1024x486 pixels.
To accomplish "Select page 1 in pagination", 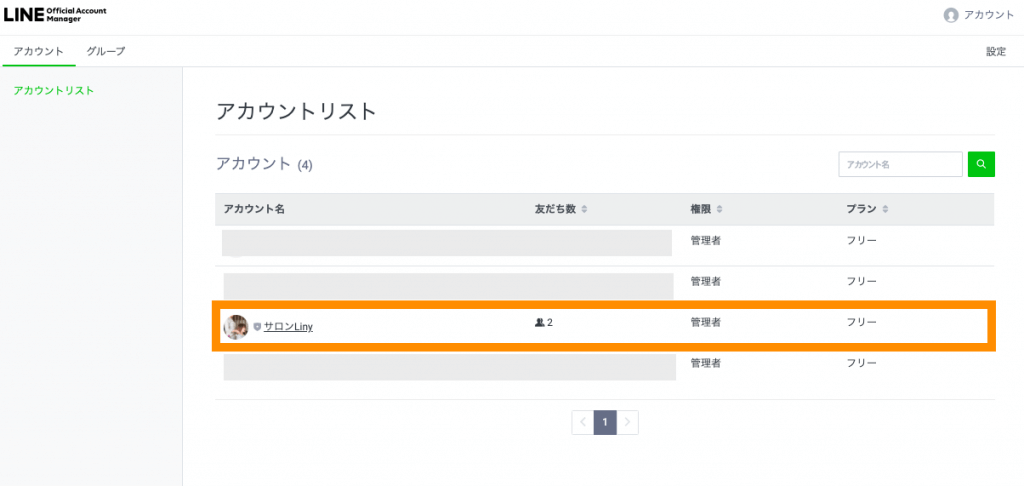I will click(605, 423).
